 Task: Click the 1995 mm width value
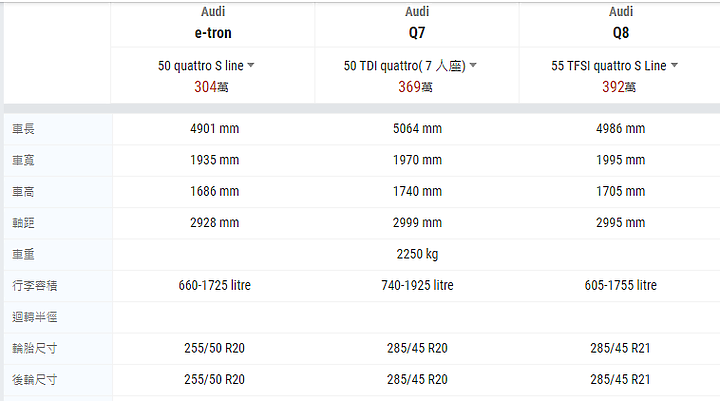620,160
